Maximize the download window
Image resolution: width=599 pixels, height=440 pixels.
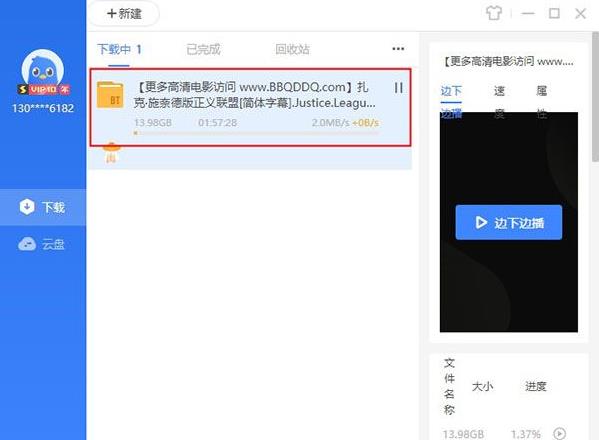point(554,14)
